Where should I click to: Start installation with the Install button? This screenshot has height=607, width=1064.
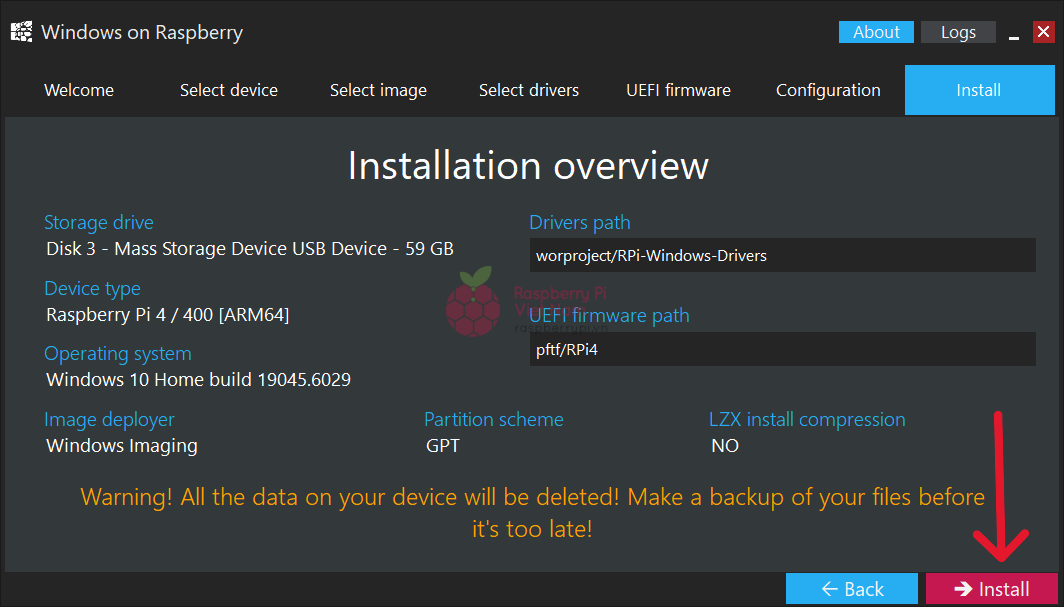(991, 589)
